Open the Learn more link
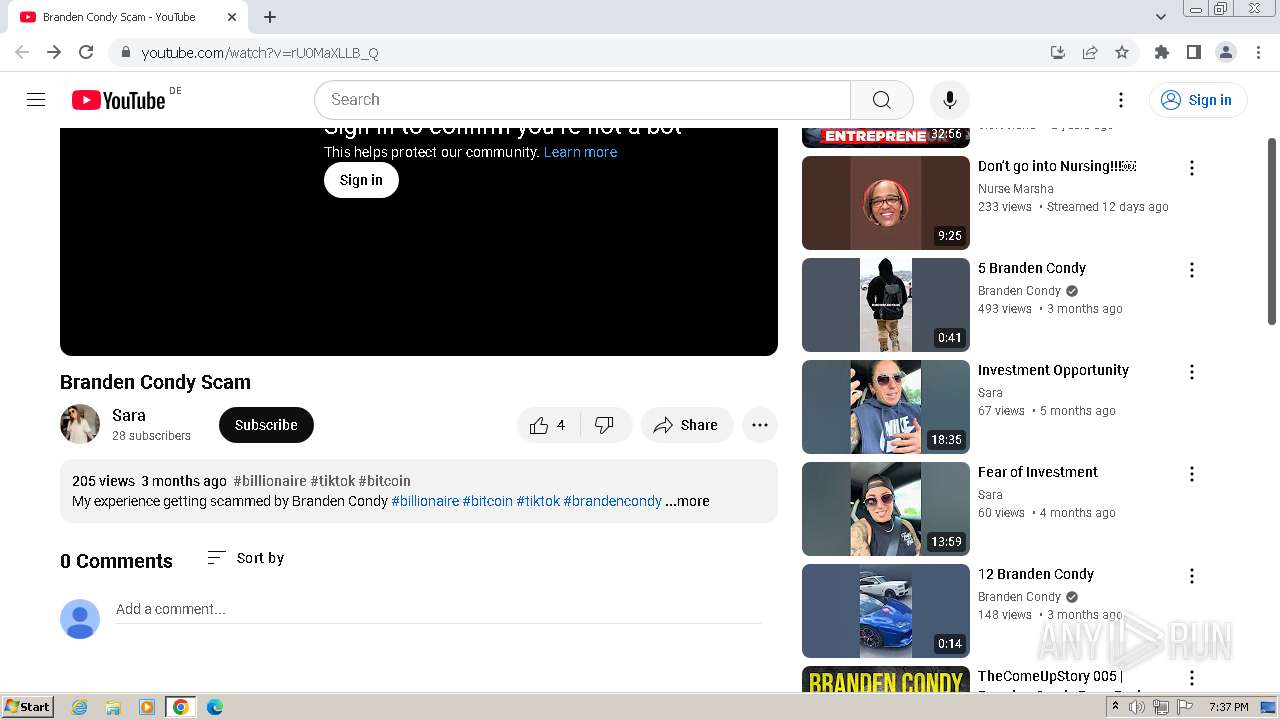This screenshot has height=720, width=1280. pyautogui.click(x=580, y=152)
